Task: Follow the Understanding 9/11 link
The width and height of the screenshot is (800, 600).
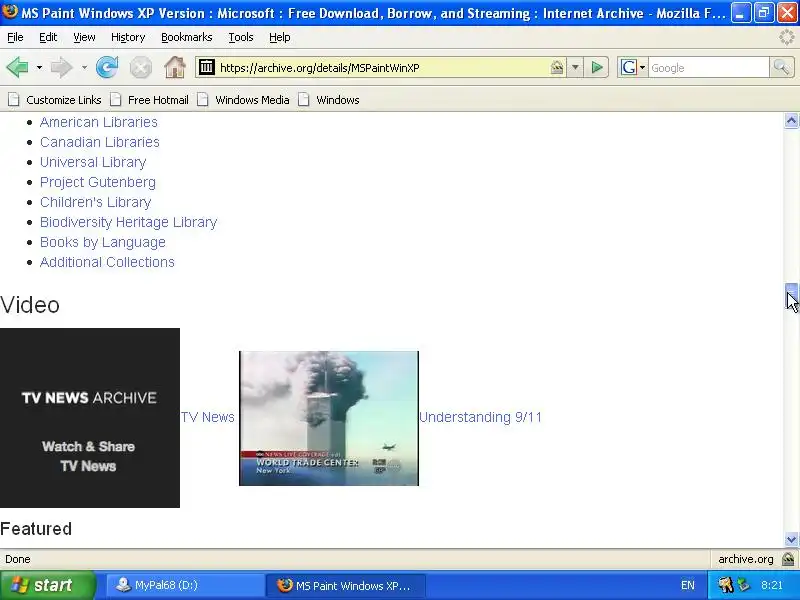Action: [480, 417]
